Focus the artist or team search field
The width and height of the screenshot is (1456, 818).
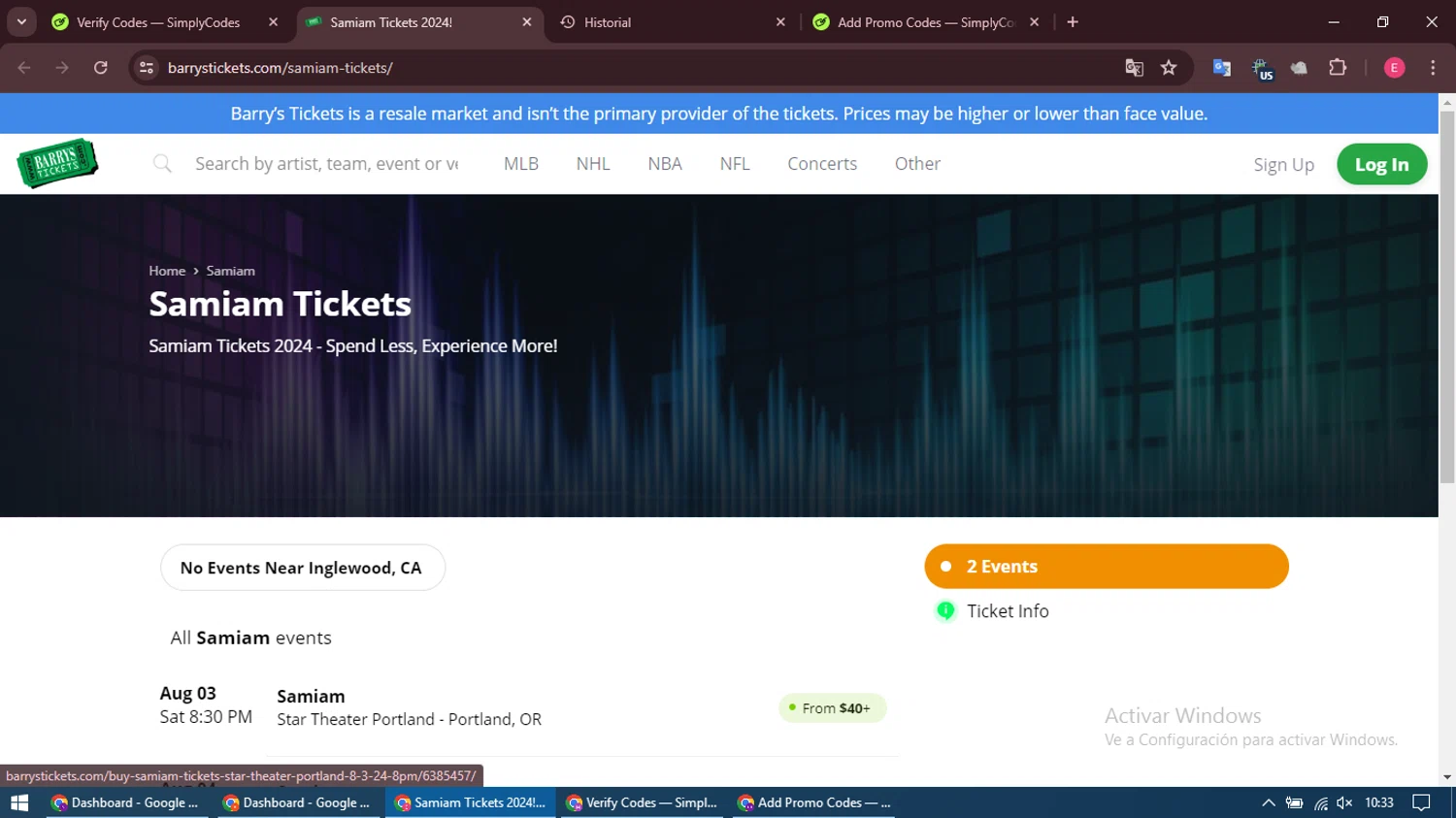pyautogui.click(x=327, y=164)
